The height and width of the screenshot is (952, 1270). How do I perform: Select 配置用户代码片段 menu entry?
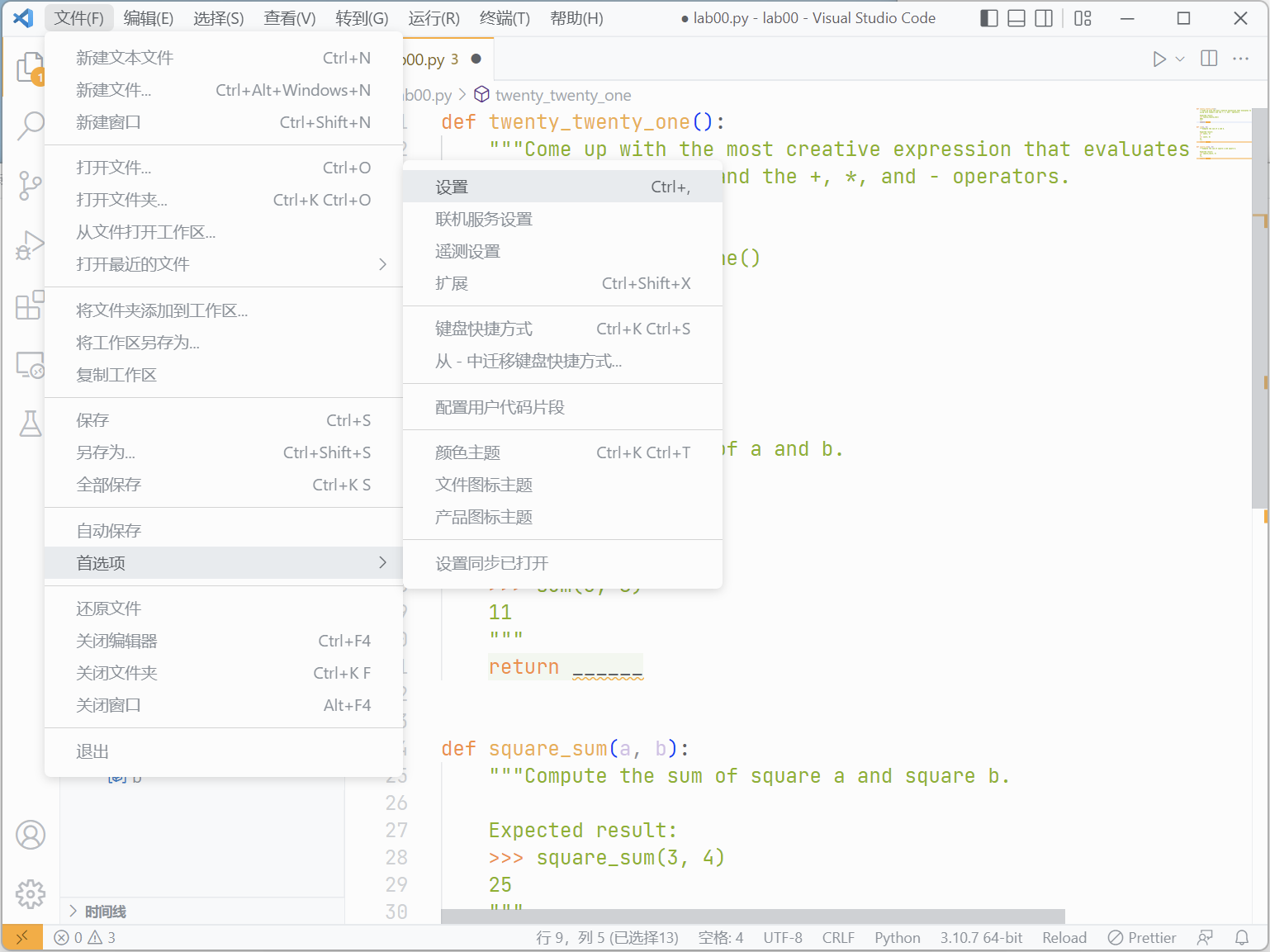[x=562, y=407]
